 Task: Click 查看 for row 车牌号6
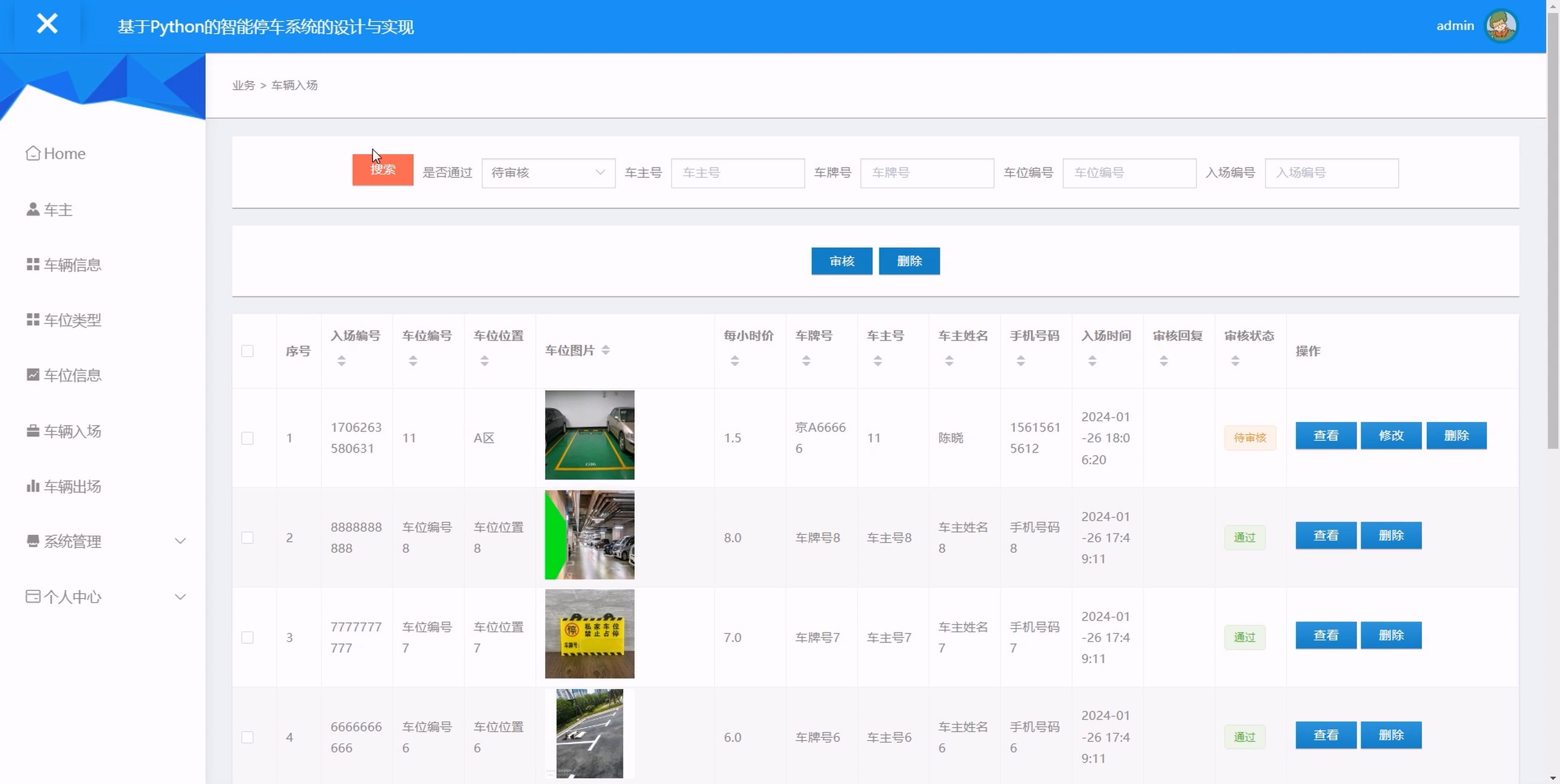tap(1326, 735)
